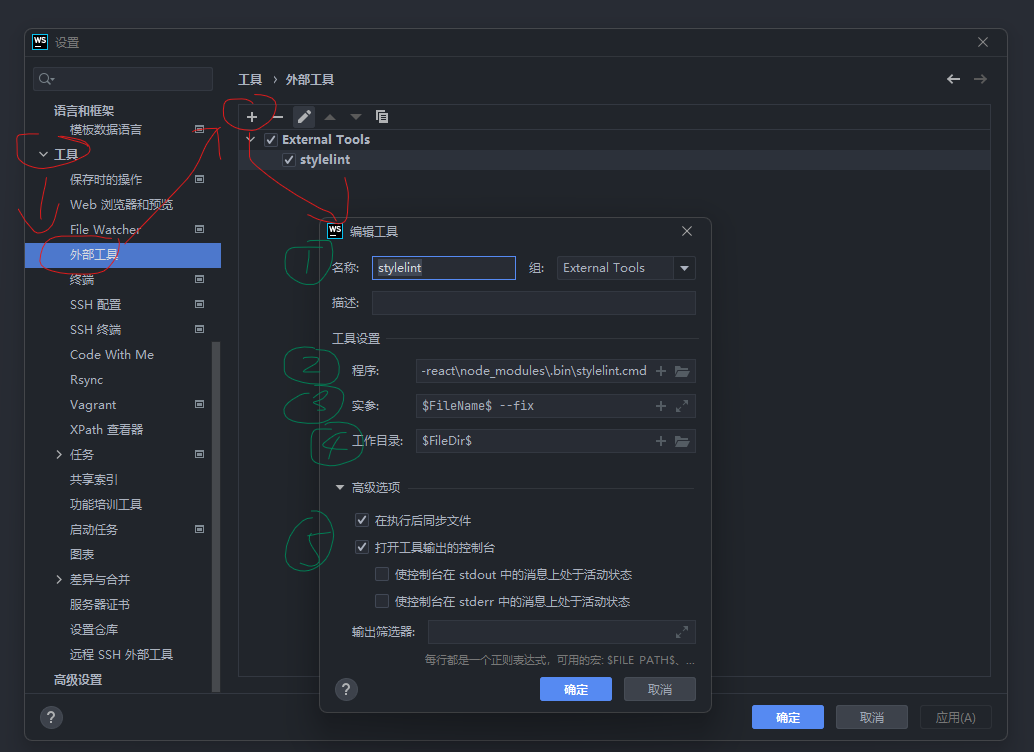This screenshot has height=752, width=1034.
Task: Click the pencil edit tool icon
Action: pyautogui.click(x=304, y=117)
